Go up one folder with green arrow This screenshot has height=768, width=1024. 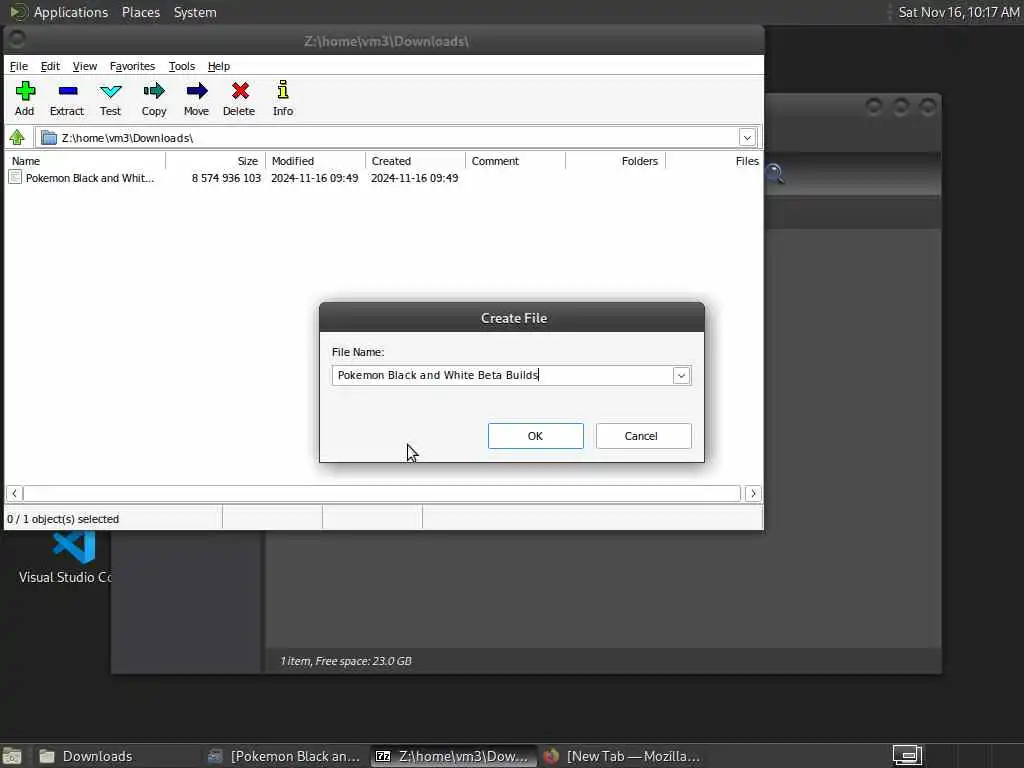(17, 138)
